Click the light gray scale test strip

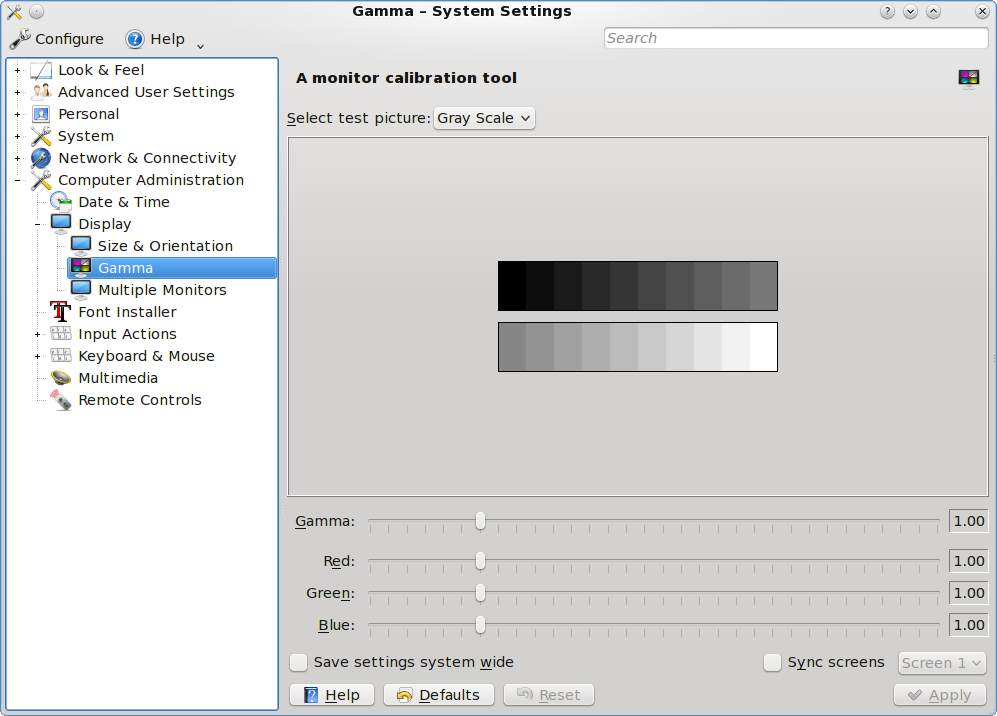pos(638,347)
